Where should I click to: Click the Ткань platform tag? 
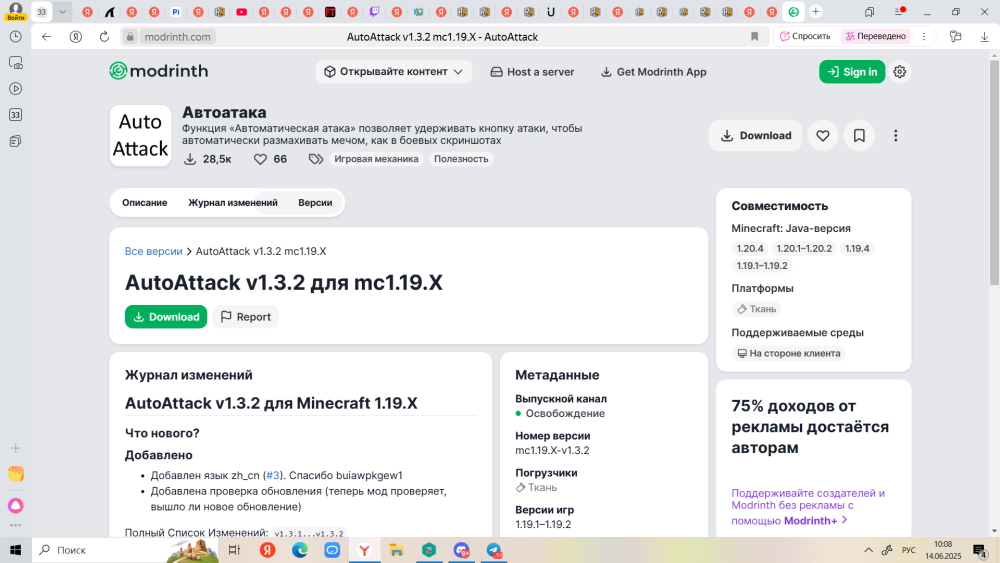point(756,309)
